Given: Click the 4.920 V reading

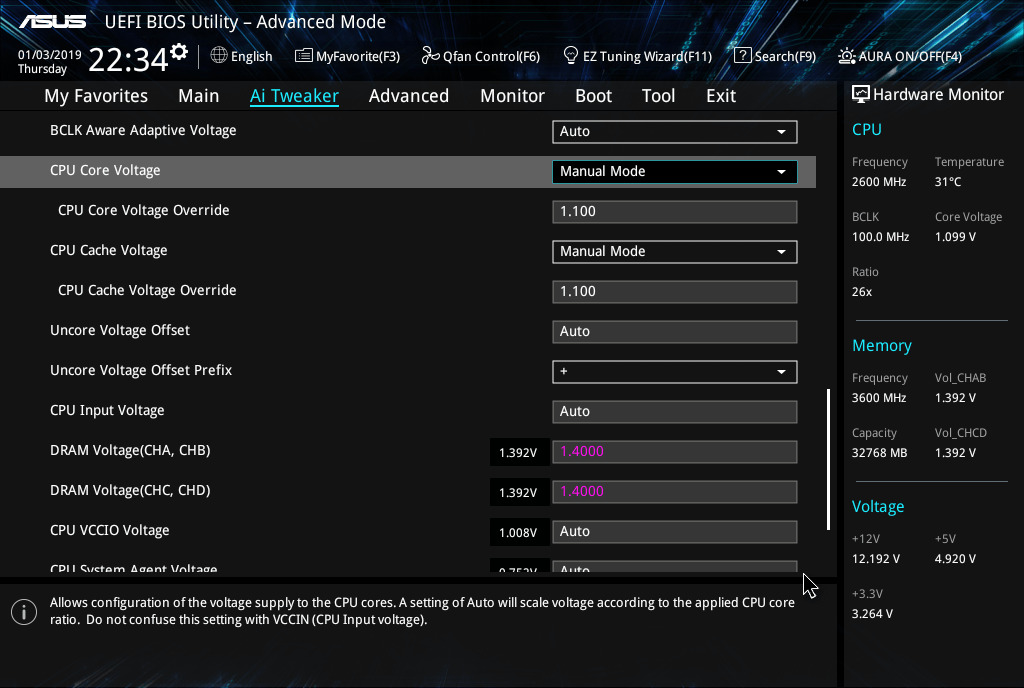Looking at the screenshot, I should (x=955, y=559).
